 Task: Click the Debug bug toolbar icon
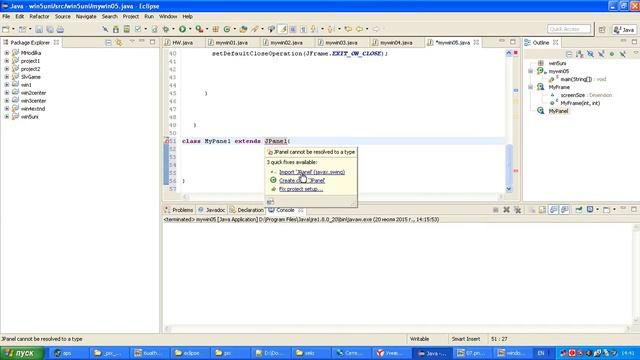click(166, 29)
